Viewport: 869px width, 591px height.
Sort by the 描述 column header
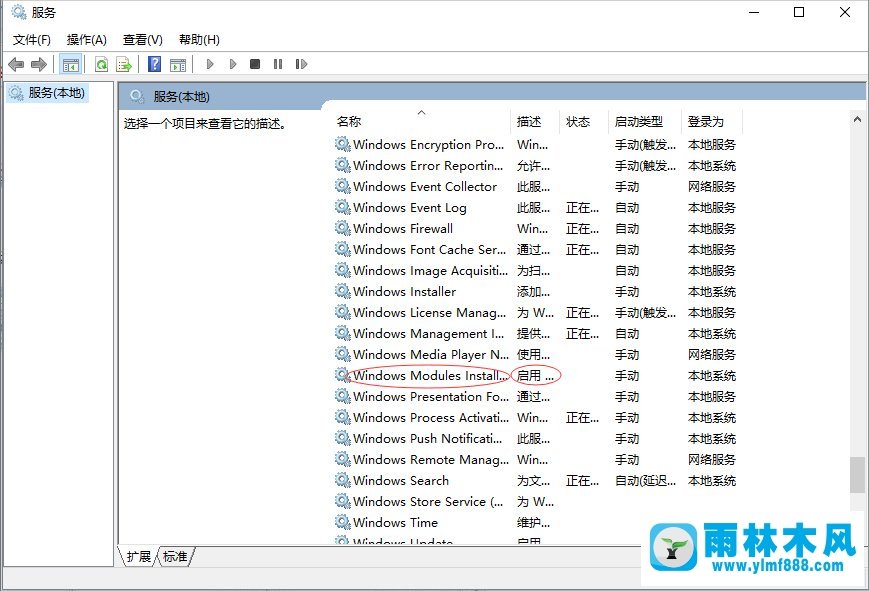point(534,121)
